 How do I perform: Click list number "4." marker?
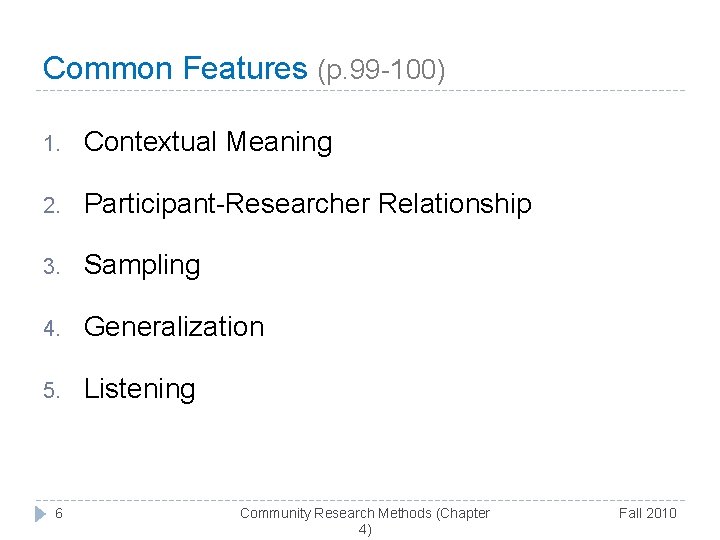tap(52, 328)
